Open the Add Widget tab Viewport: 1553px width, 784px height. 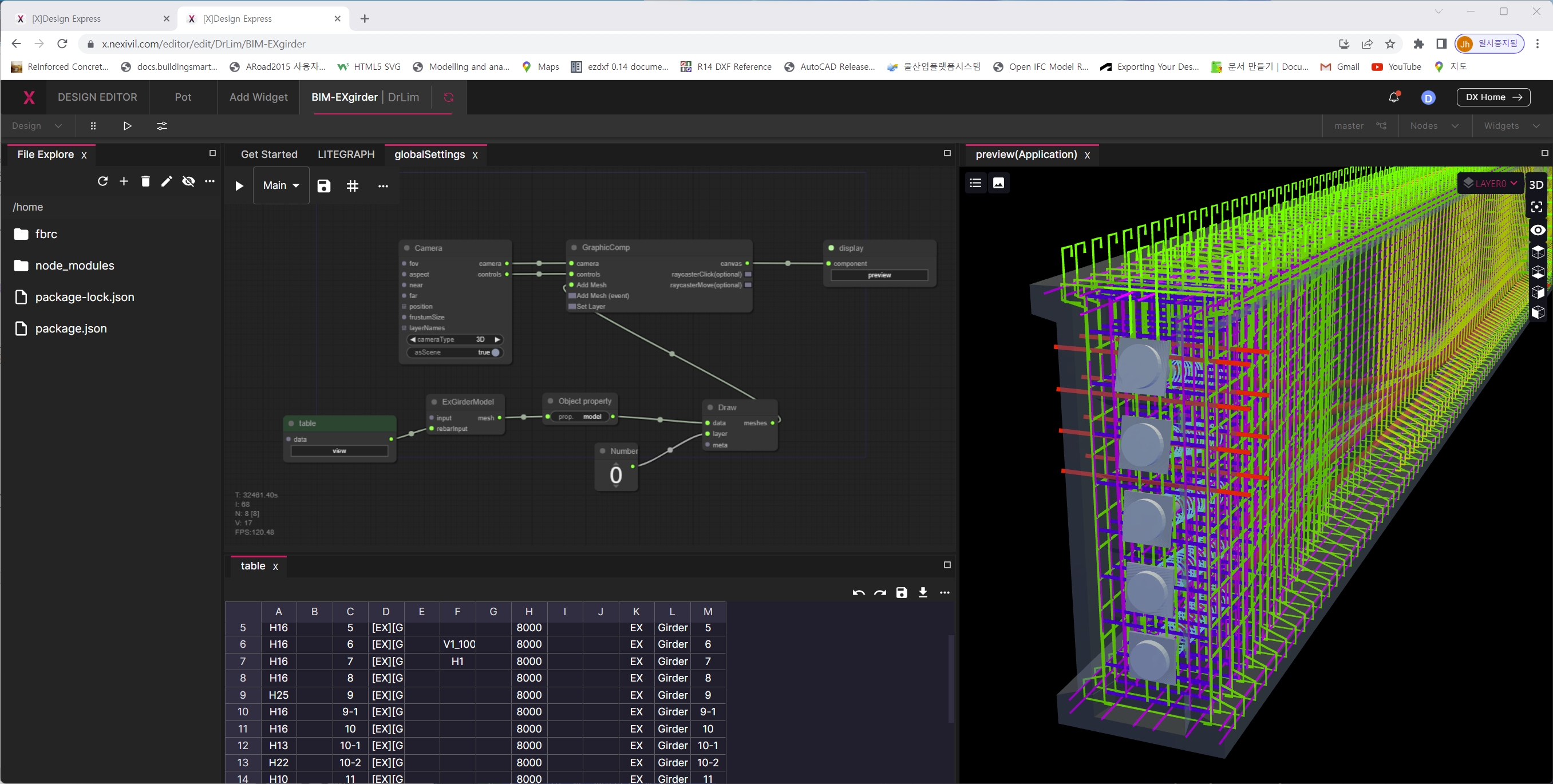pos(259,97)
